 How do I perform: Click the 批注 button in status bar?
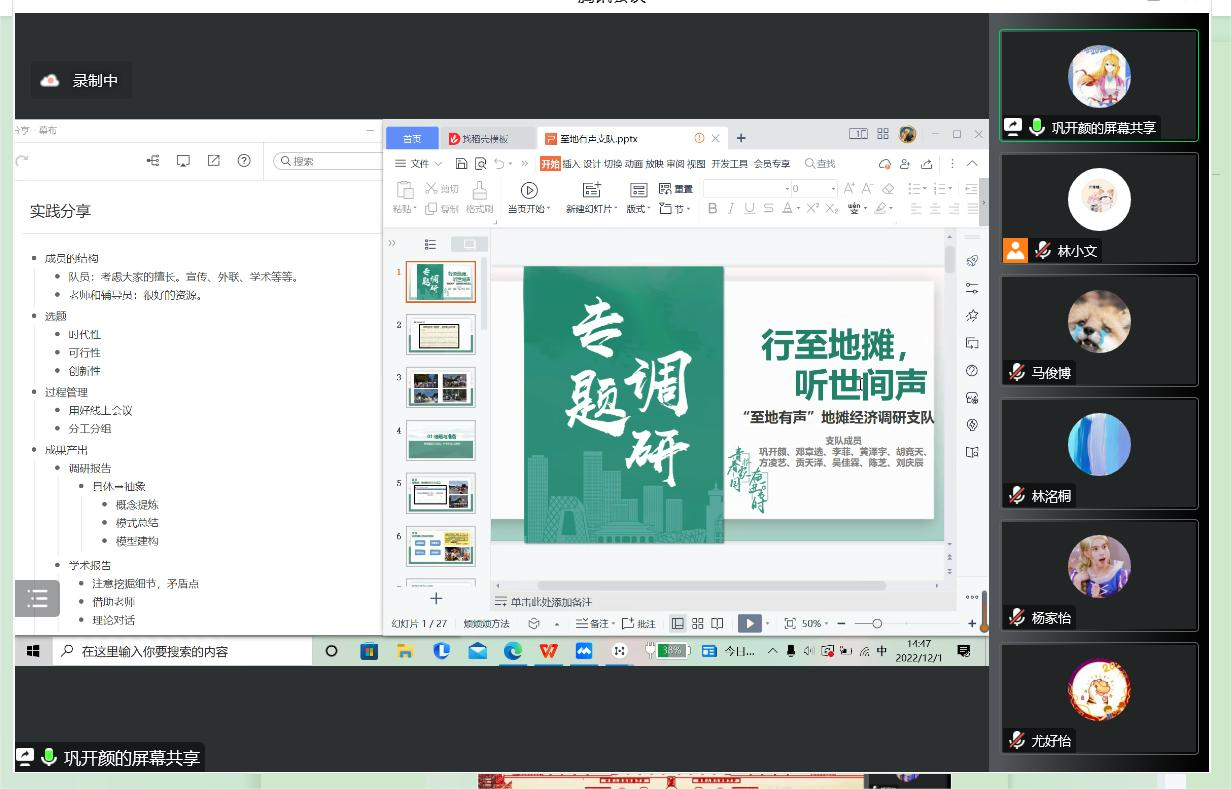coord(640,624)
